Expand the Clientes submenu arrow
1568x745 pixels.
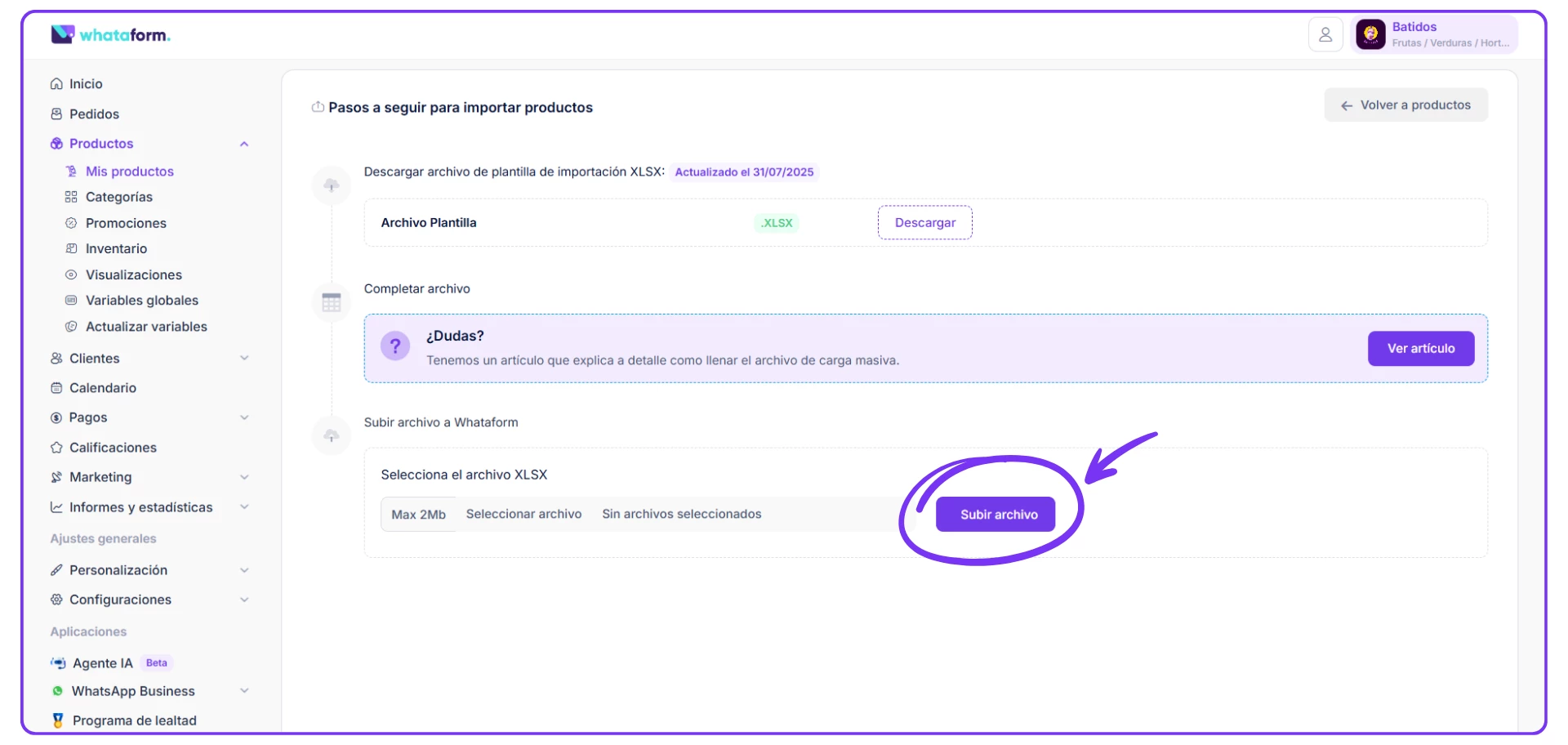[243, 359]
